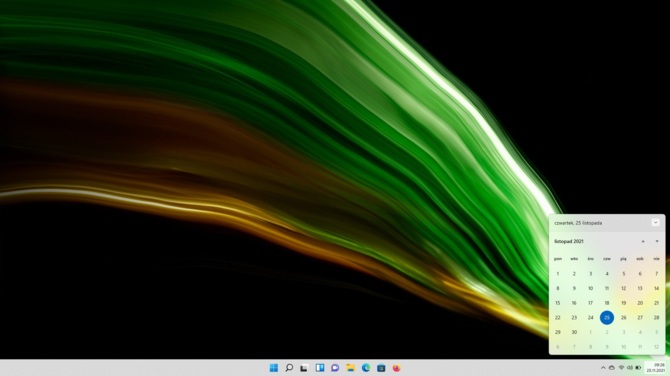Open File Explorer from the taskbar
The width and height of the screenshot is (670, 376).
[x=350, y=368]
